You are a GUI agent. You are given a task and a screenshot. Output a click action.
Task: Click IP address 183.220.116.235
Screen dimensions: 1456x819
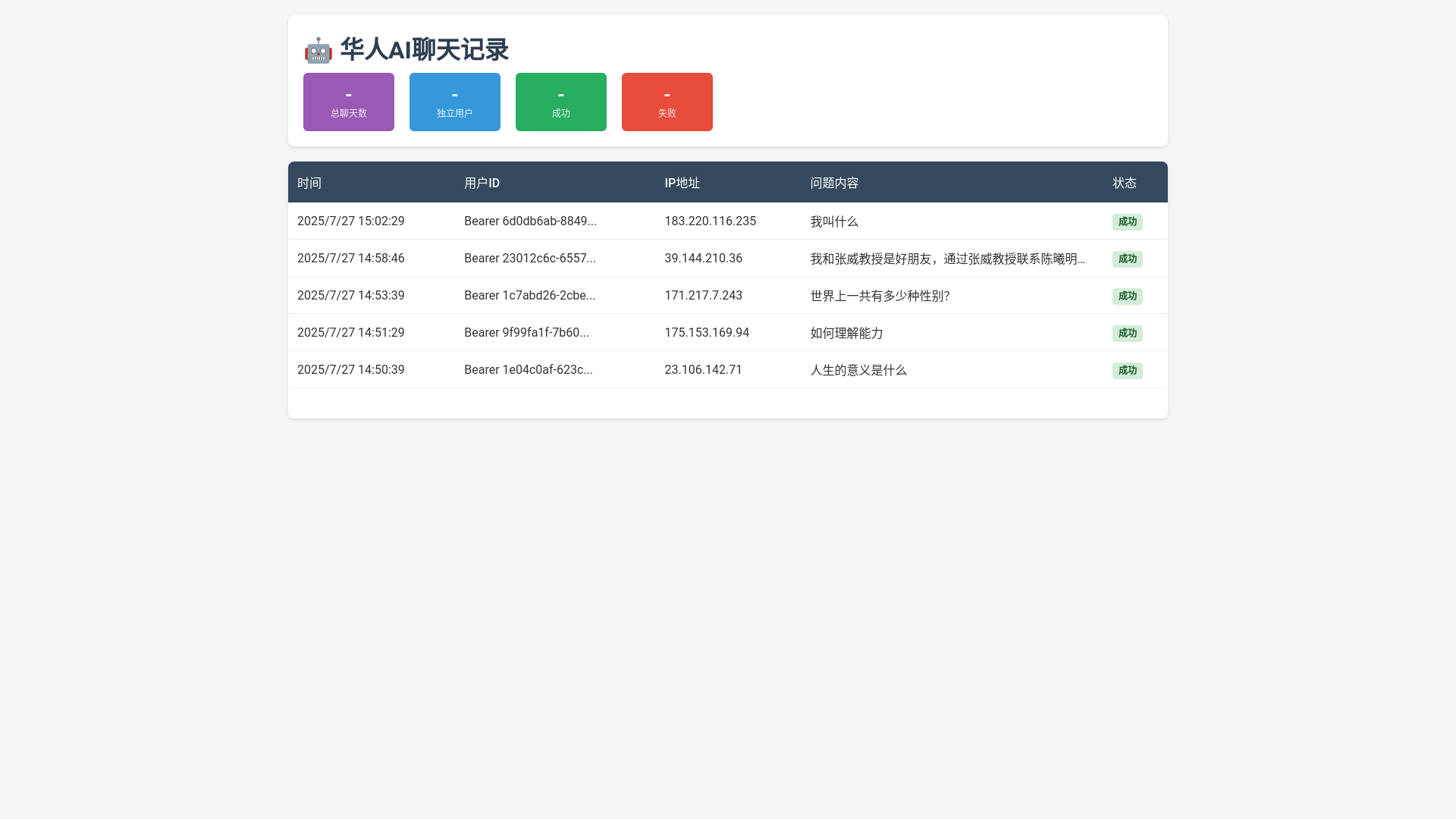click(x=711, y=221)
